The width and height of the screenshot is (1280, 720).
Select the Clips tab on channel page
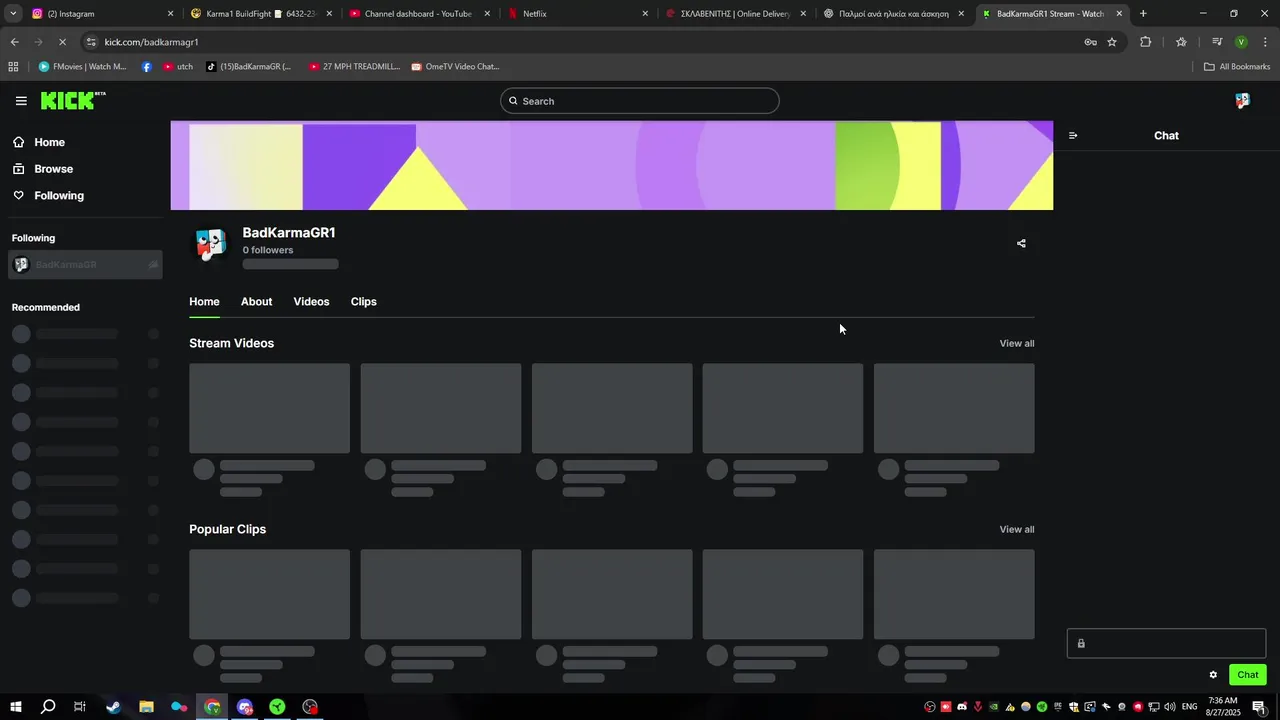coord(364,301)
